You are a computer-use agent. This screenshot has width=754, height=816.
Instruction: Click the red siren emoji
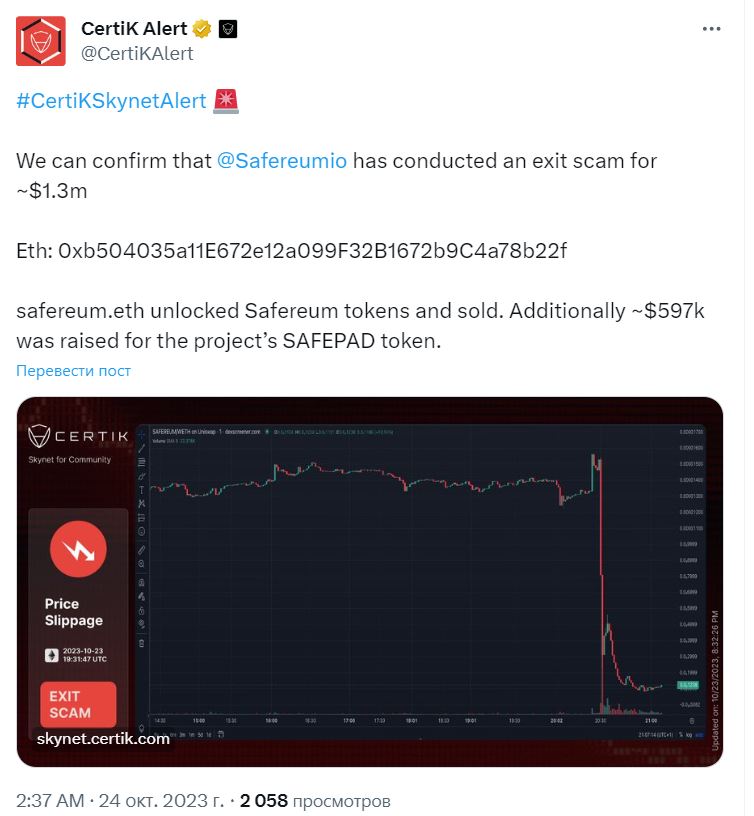(x=226, y=100)
